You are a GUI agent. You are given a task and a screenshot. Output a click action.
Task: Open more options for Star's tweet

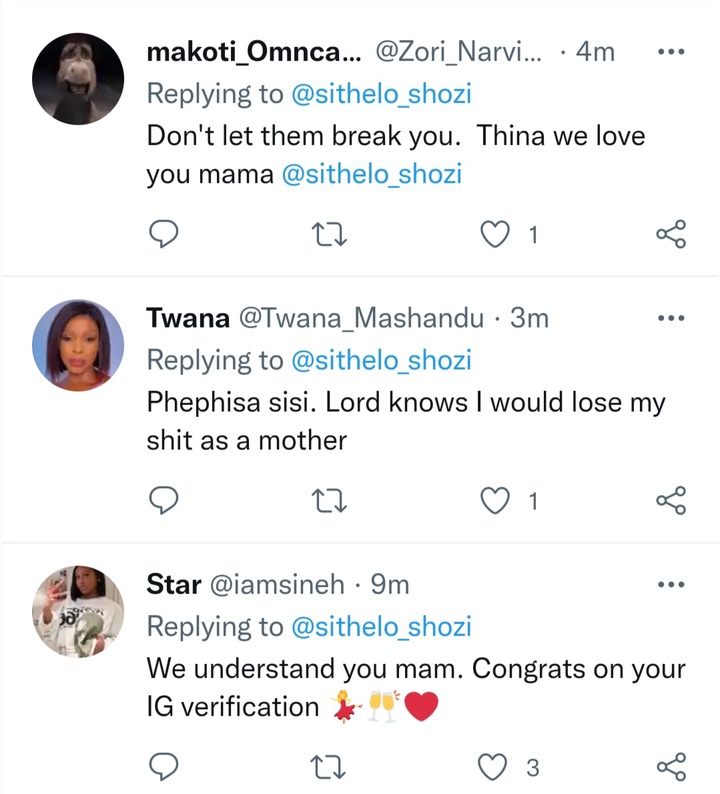(671, 584)
